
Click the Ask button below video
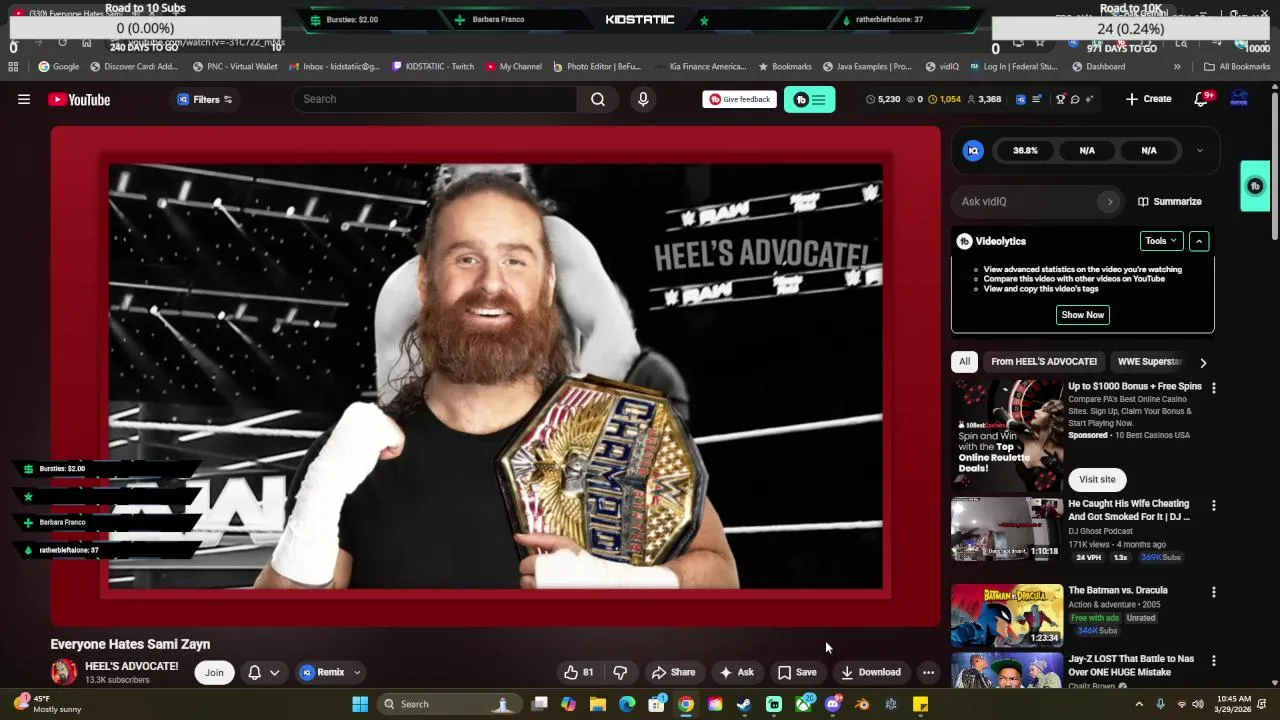[736, 672]
